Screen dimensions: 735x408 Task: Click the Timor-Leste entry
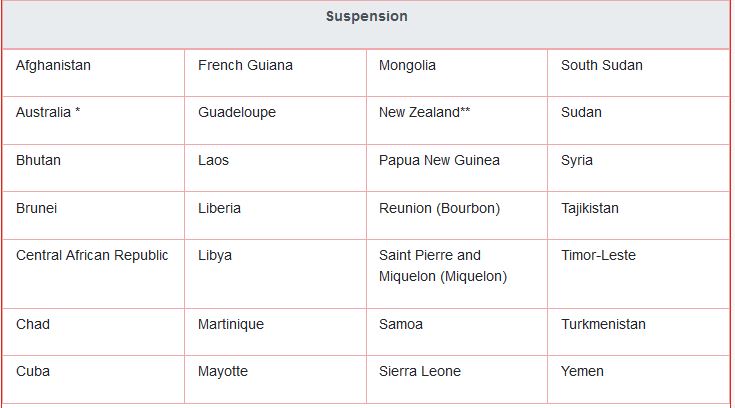tap(598, 255)
